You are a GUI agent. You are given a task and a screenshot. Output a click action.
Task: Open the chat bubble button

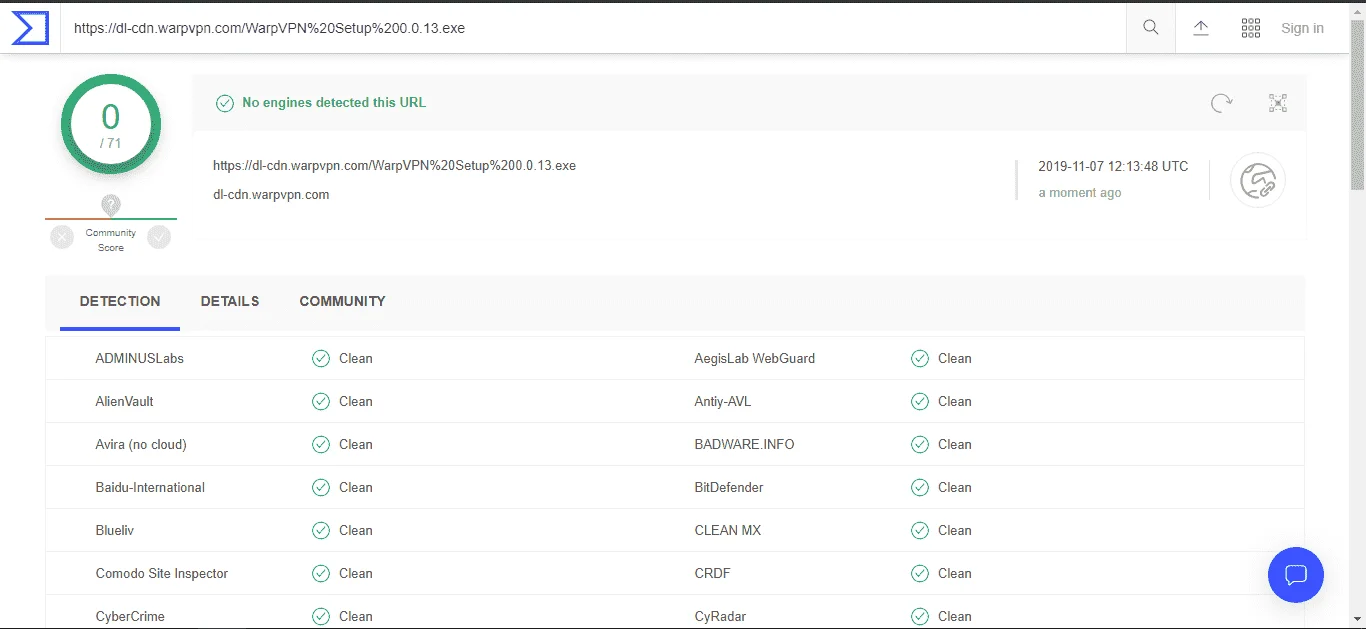point(1295,574)
